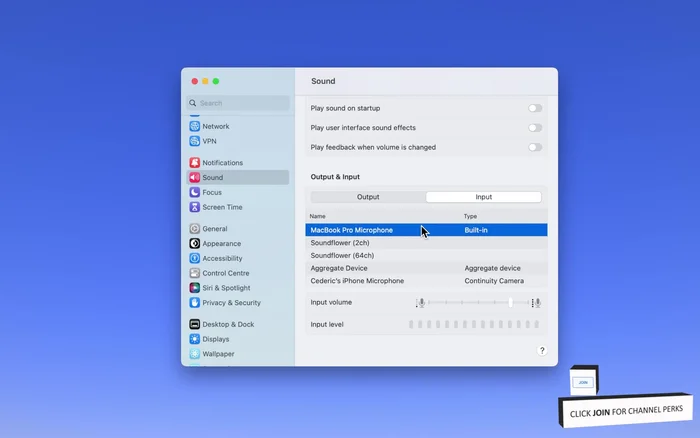
Task: Open the Network settings icon in sidebar
Action: click(x=194, y=127)
